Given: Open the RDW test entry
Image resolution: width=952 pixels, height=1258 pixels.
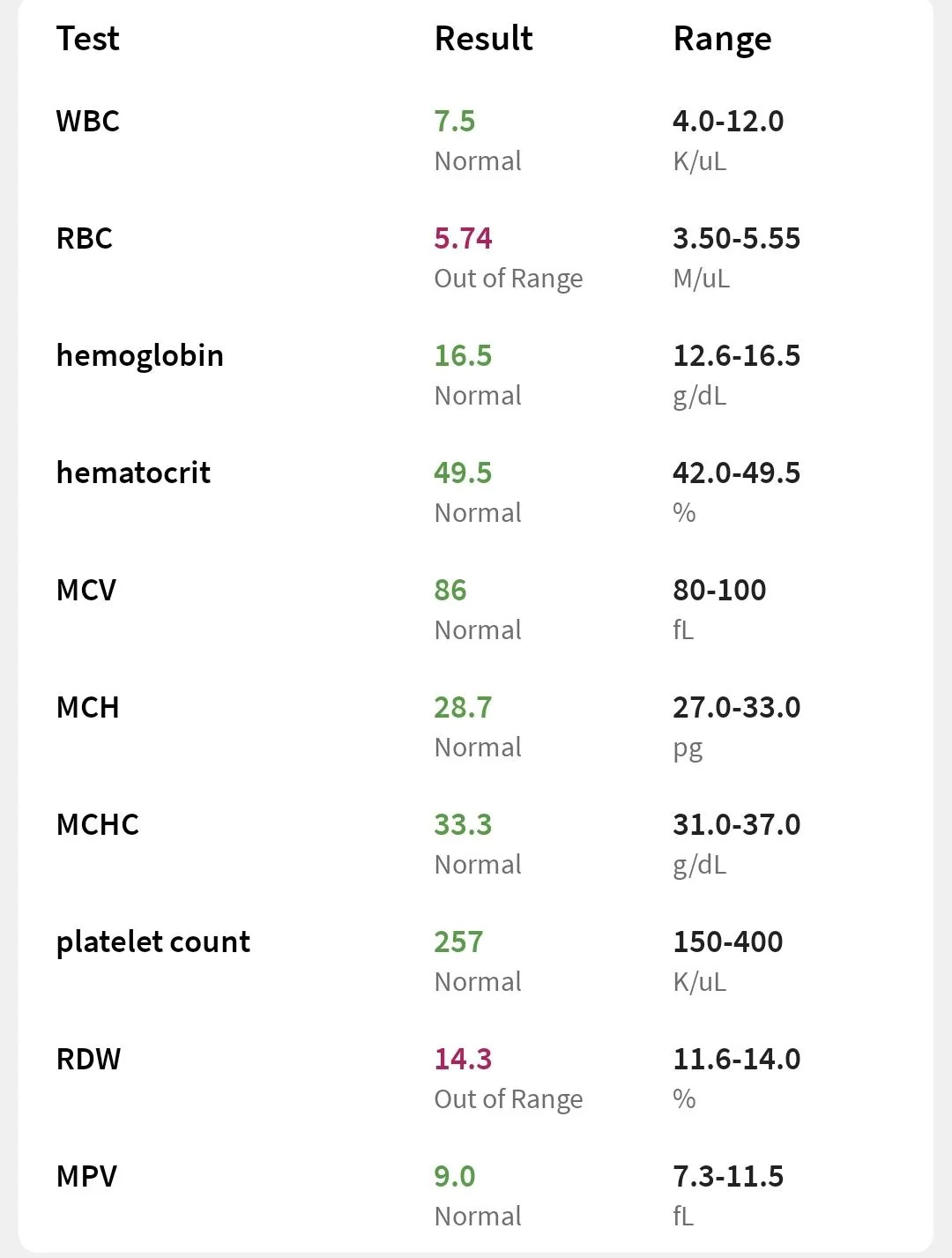Looking at the screenshot, I should coord(88,1060).
